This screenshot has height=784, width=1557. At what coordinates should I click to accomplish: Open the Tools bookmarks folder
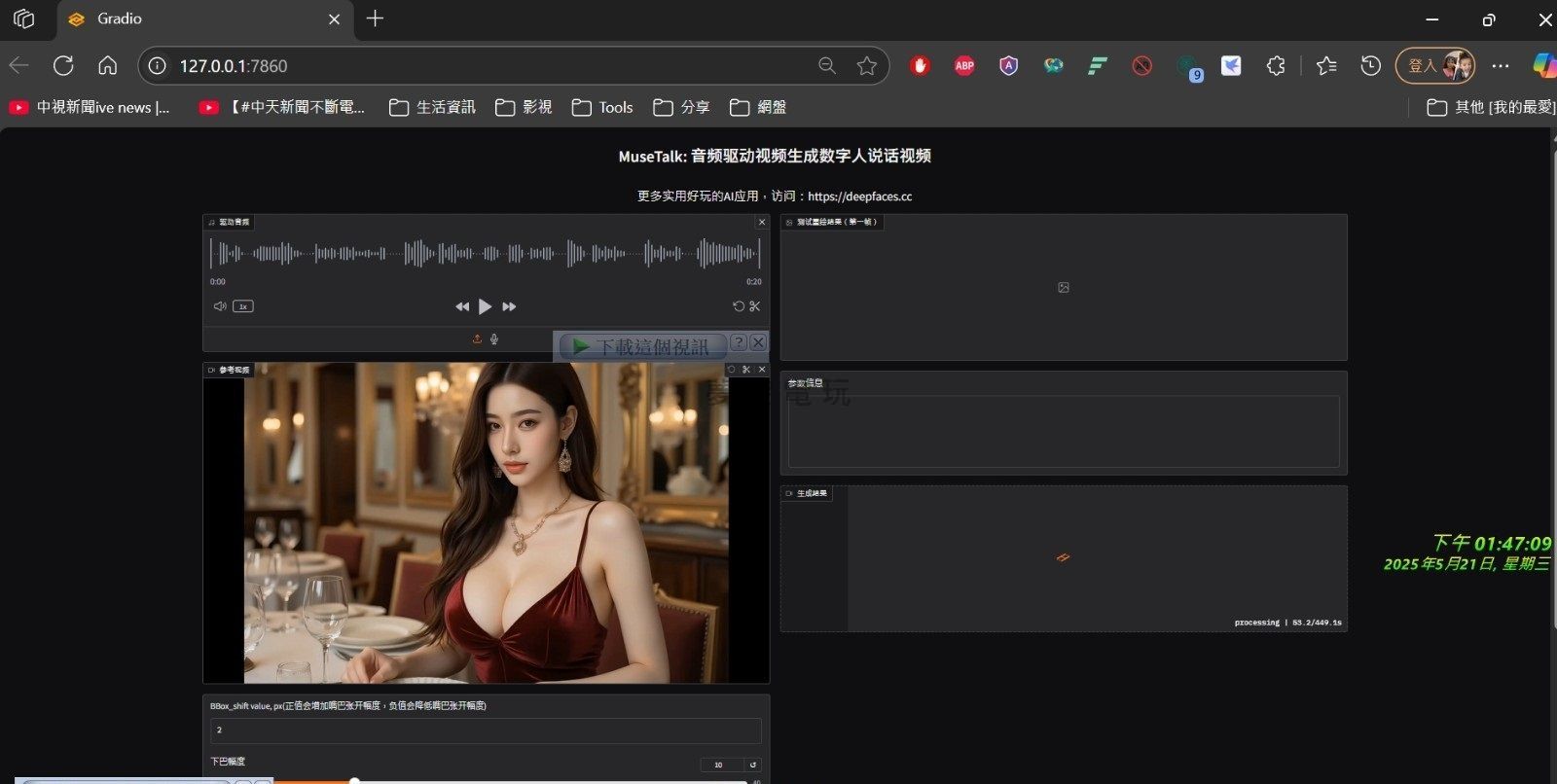pyautogui.click(x=602, y=107)
